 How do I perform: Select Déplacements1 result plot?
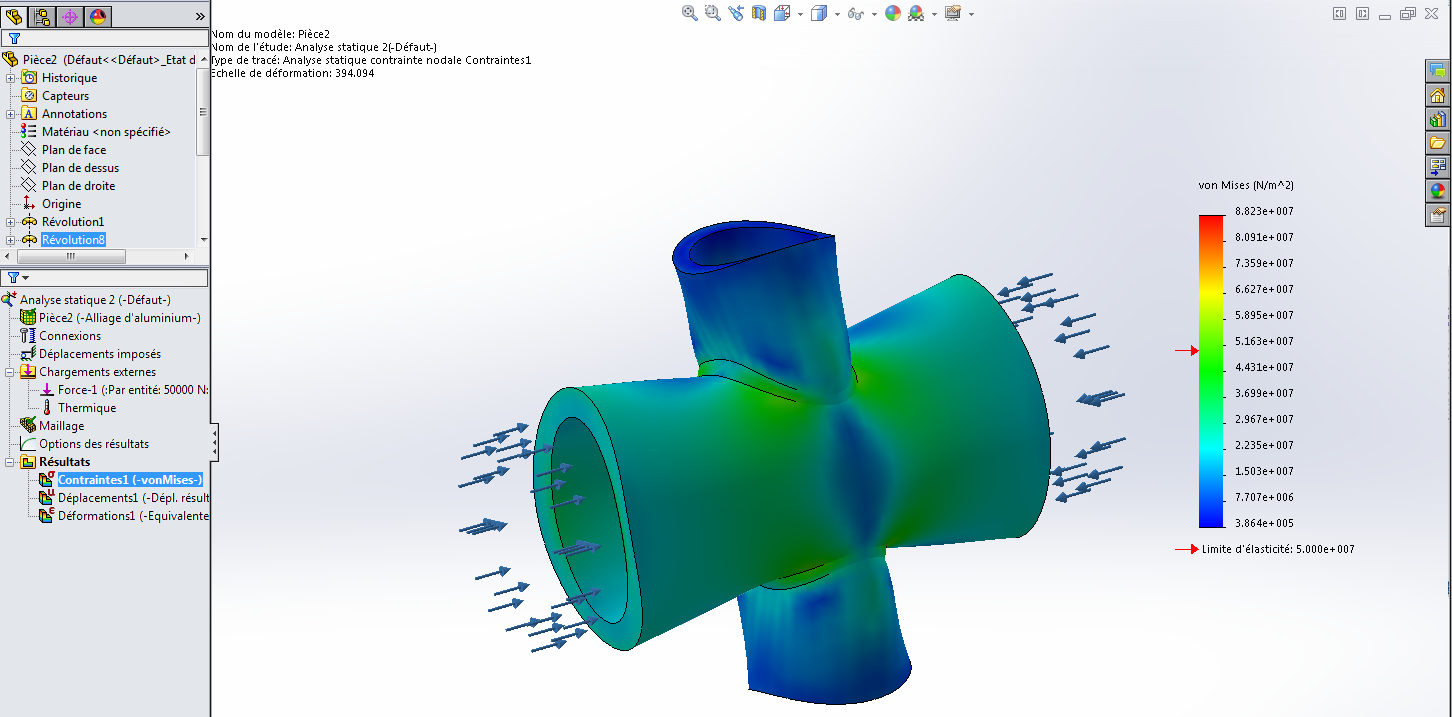click(124, 498)
